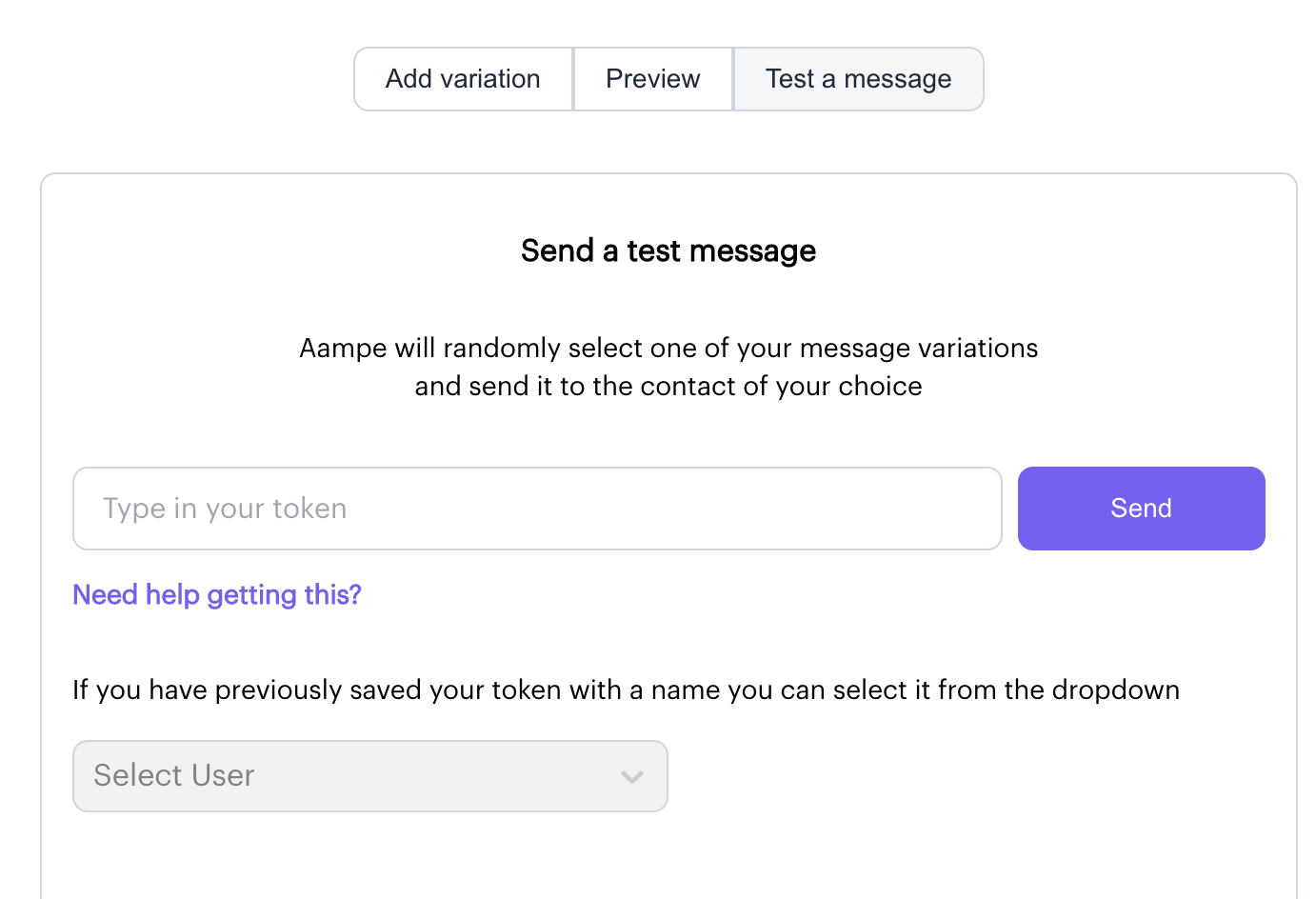Click the Send a test message heading
This screenshot has width=1316, height=899.
coord(668,251)
